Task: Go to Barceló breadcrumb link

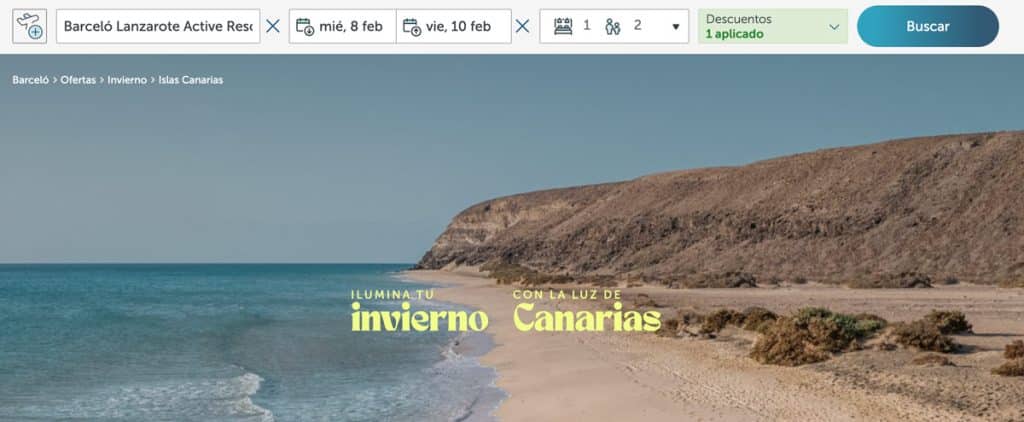Action: tap(30, 80)
